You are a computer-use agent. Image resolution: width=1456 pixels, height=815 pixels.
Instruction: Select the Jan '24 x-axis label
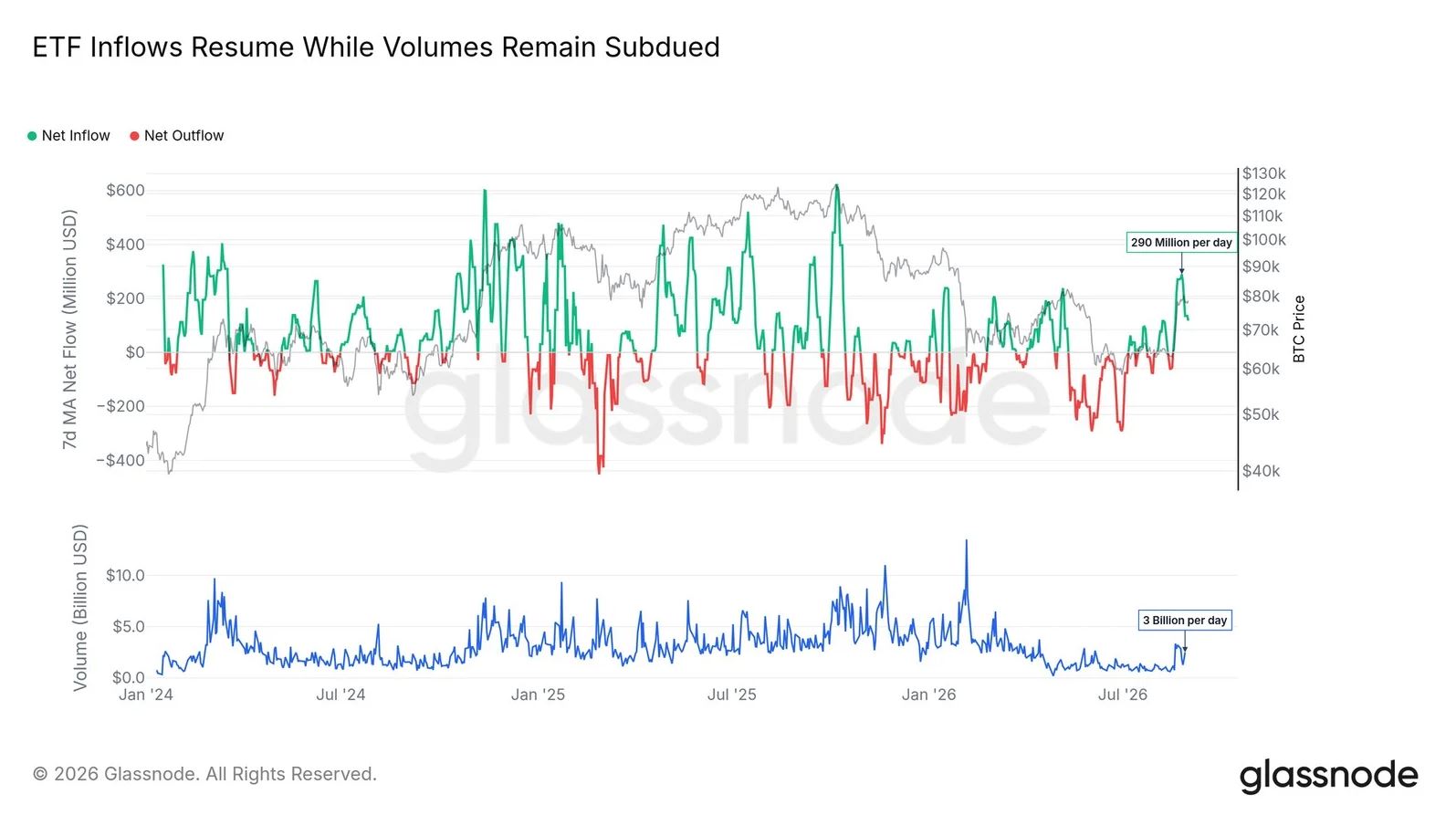146,695
